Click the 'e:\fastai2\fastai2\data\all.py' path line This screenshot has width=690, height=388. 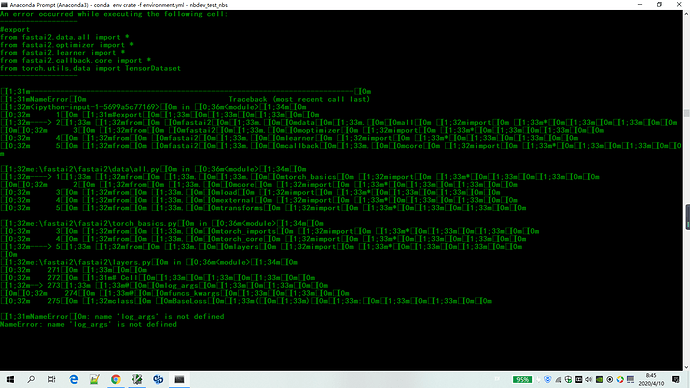click(154, 169)
